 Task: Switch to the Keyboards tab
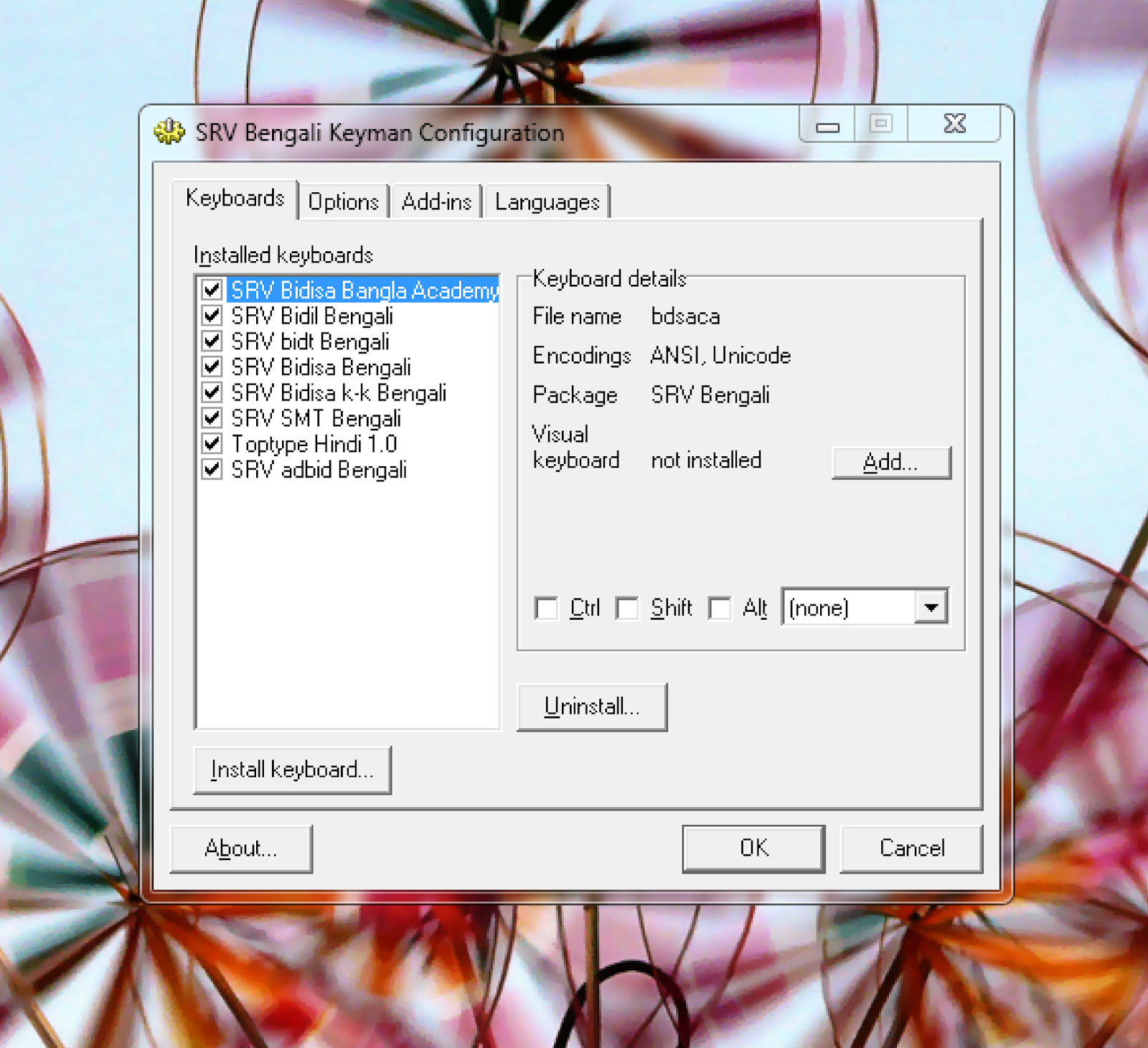tap(235, 198)
